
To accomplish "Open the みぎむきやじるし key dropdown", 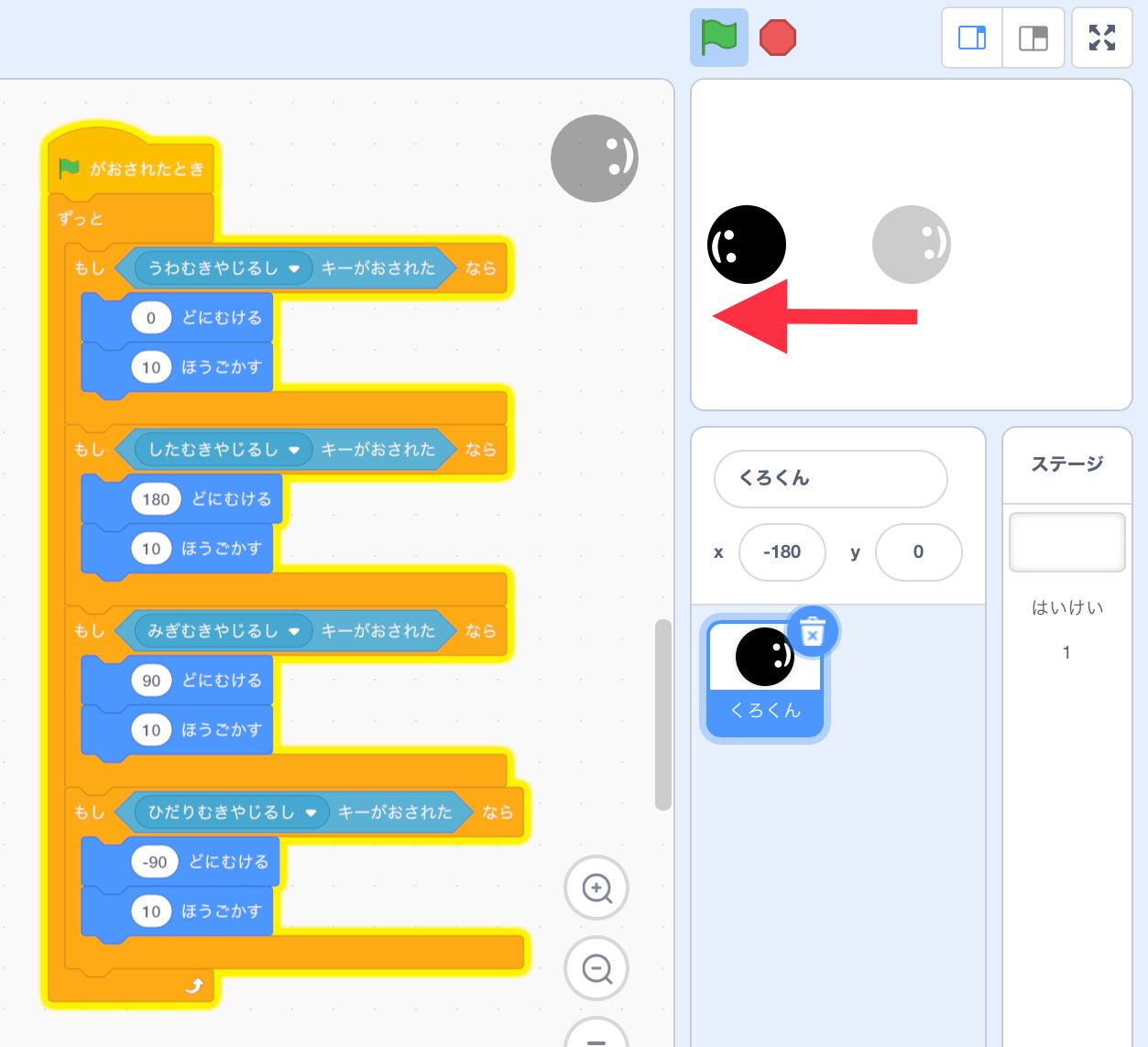I will 224,631.
